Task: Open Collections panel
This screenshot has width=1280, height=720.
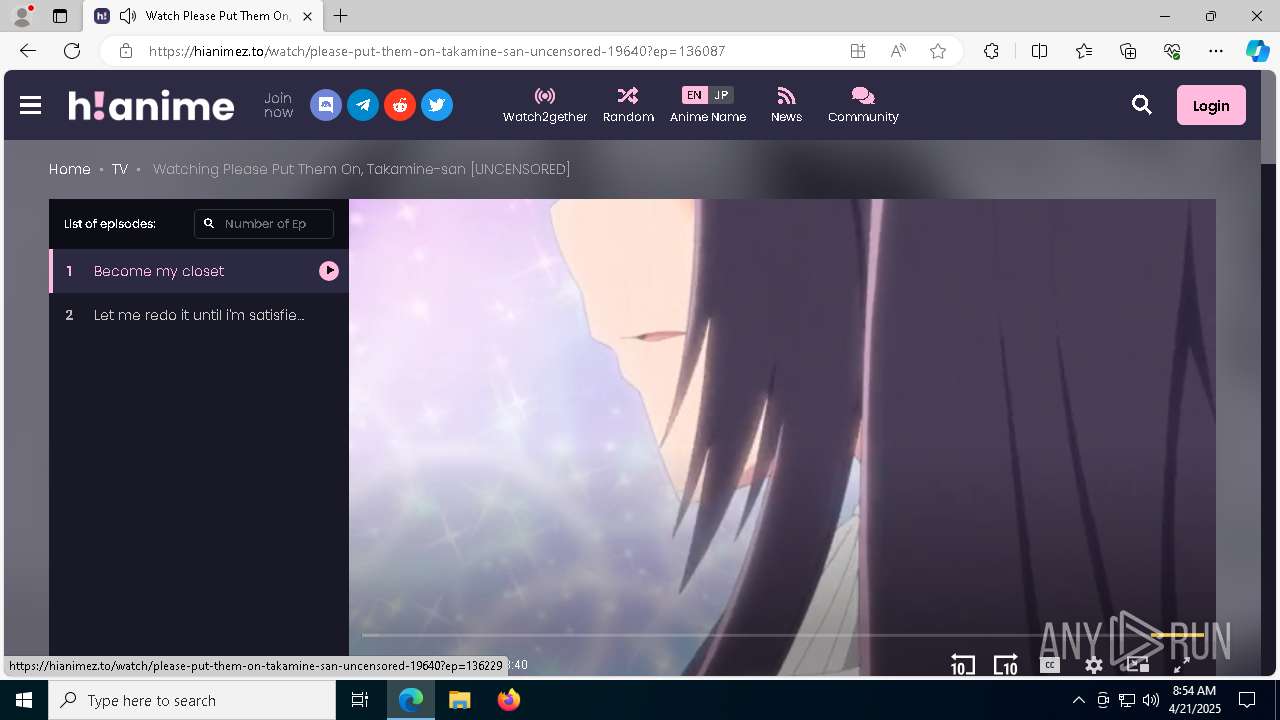Action: [x=1128, y=51]
